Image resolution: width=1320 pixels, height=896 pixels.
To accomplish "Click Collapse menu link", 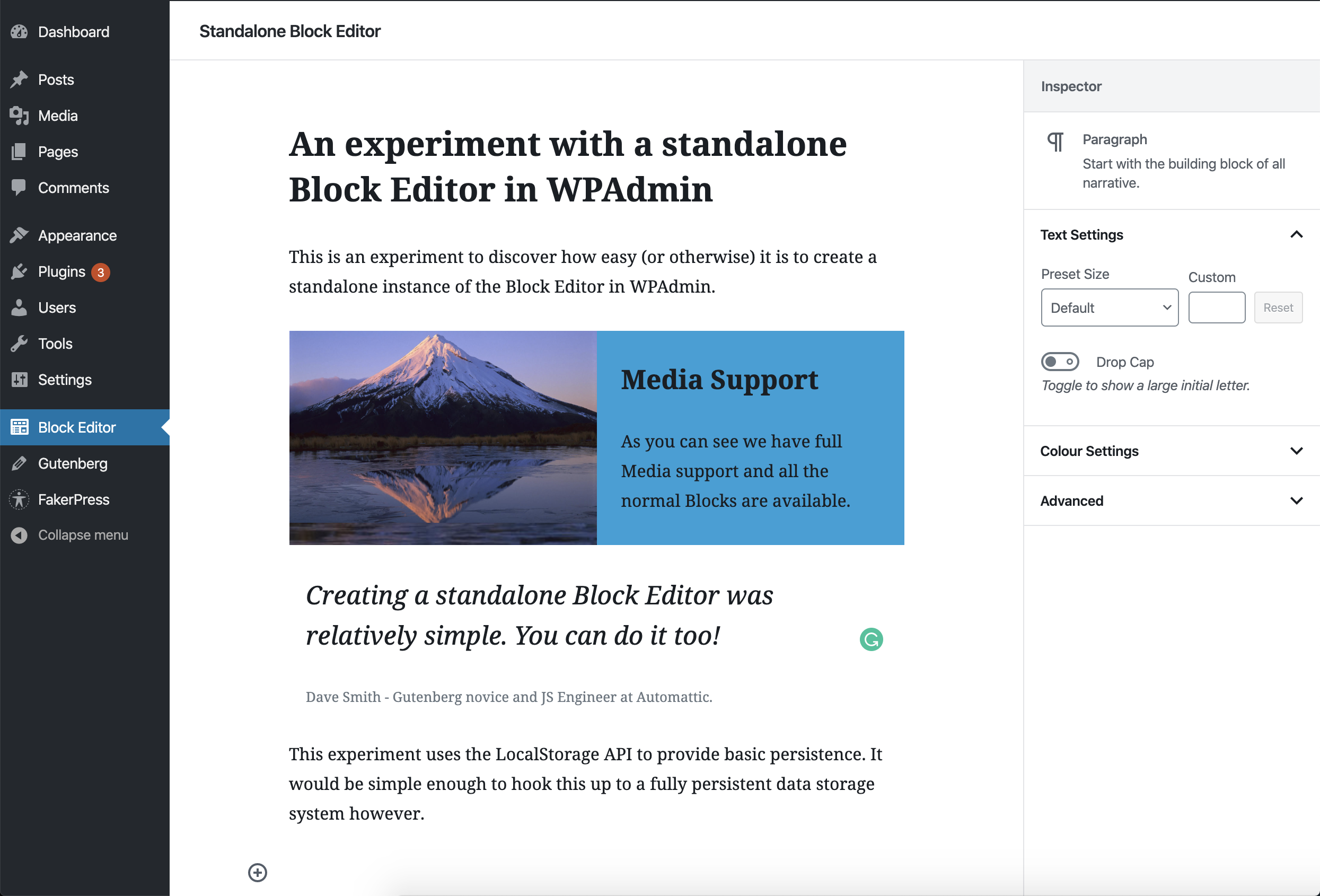I will 83,535.
